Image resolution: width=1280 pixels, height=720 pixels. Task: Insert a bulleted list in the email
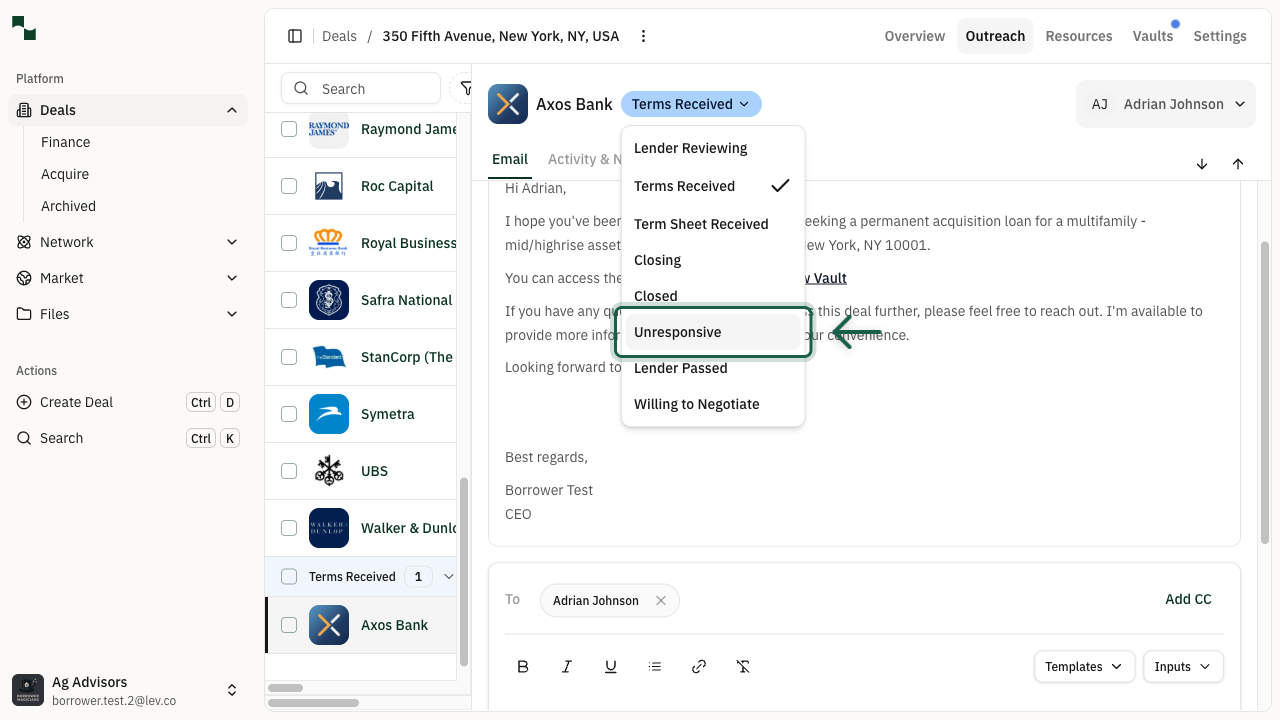(x=655, y=666)
